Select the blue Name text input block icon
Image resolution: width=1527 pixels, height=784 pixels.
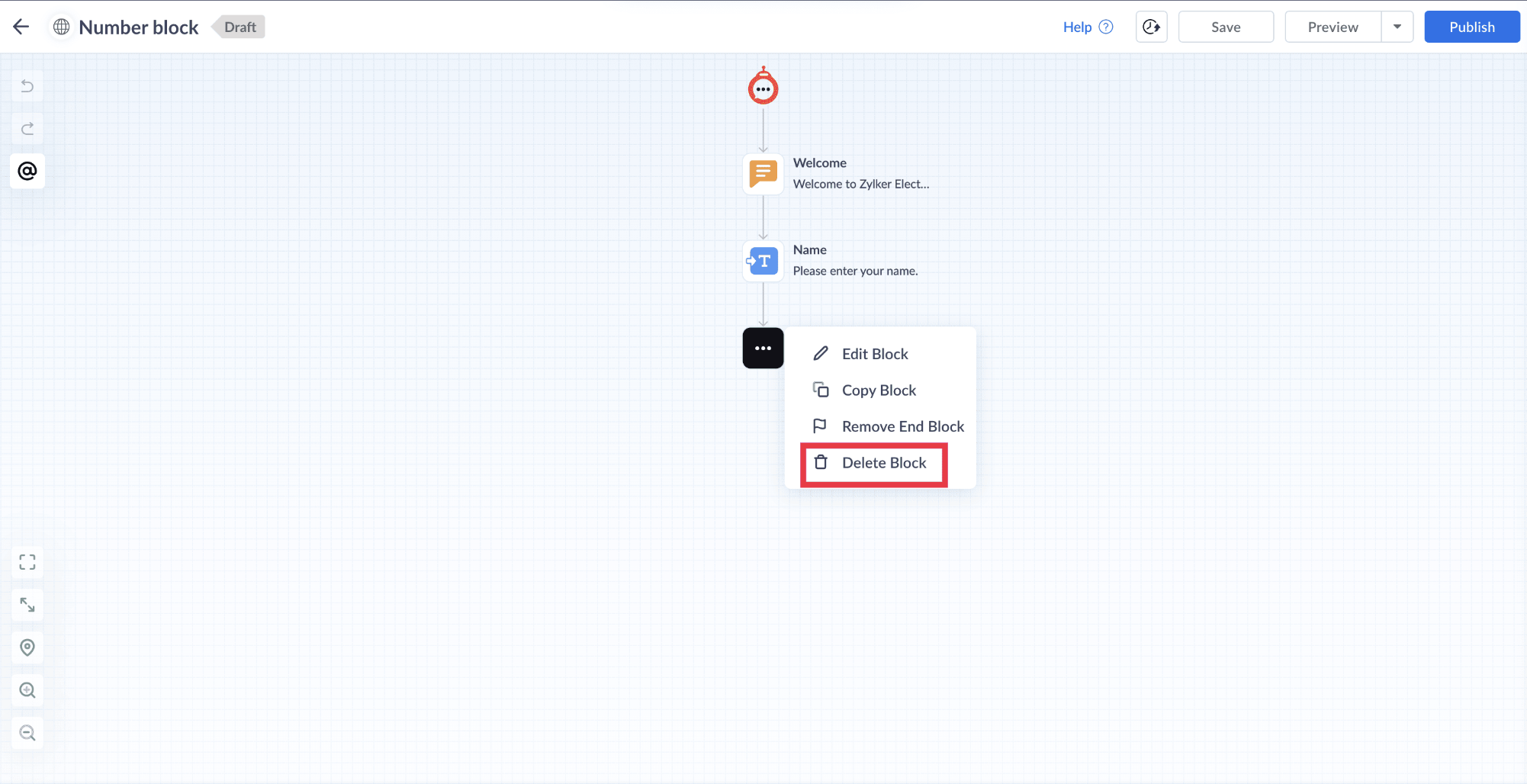[763, 261]
